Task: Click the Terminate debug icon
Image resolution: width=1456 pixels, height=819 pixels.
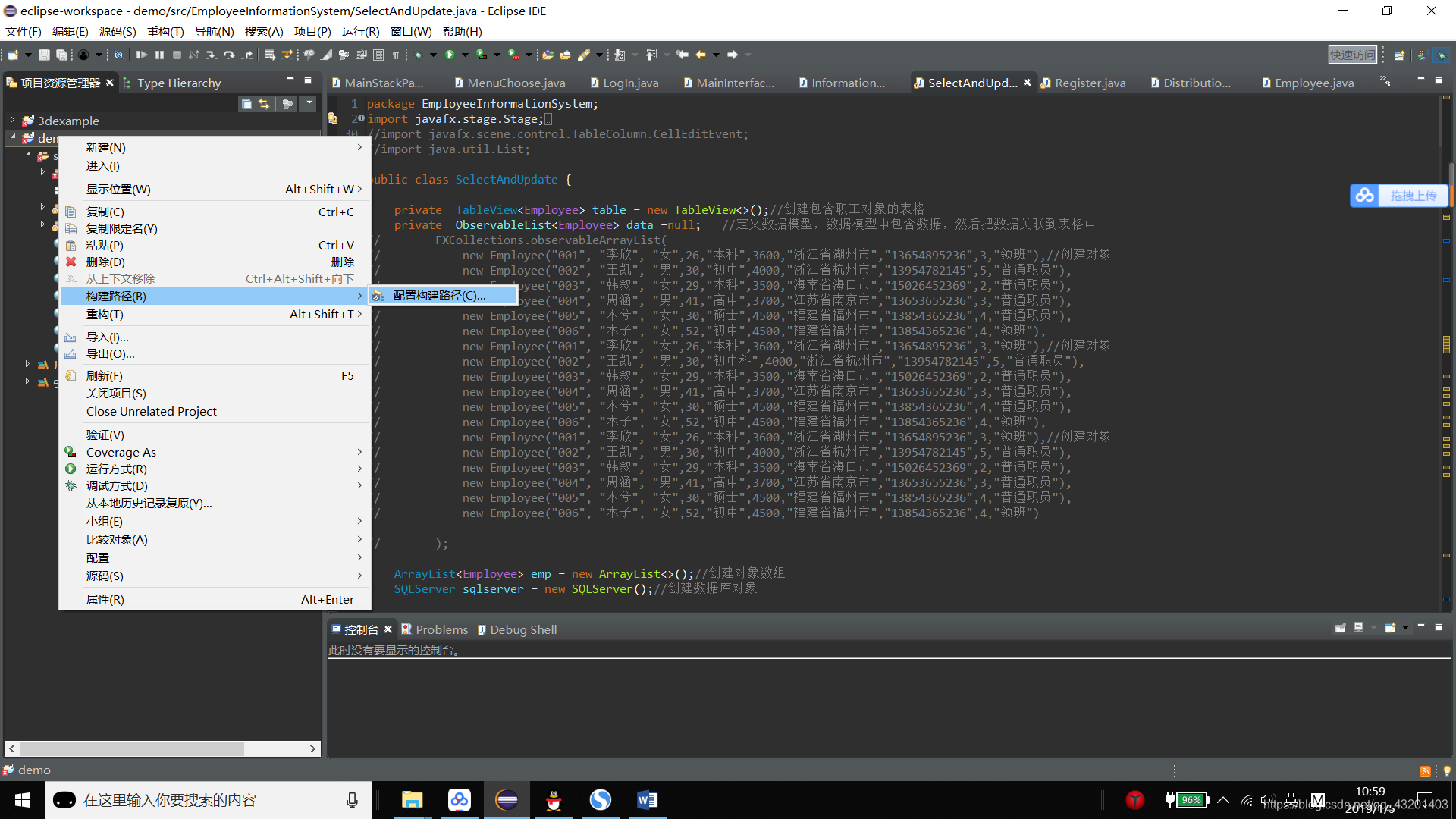Action: [x=177, y=55]
